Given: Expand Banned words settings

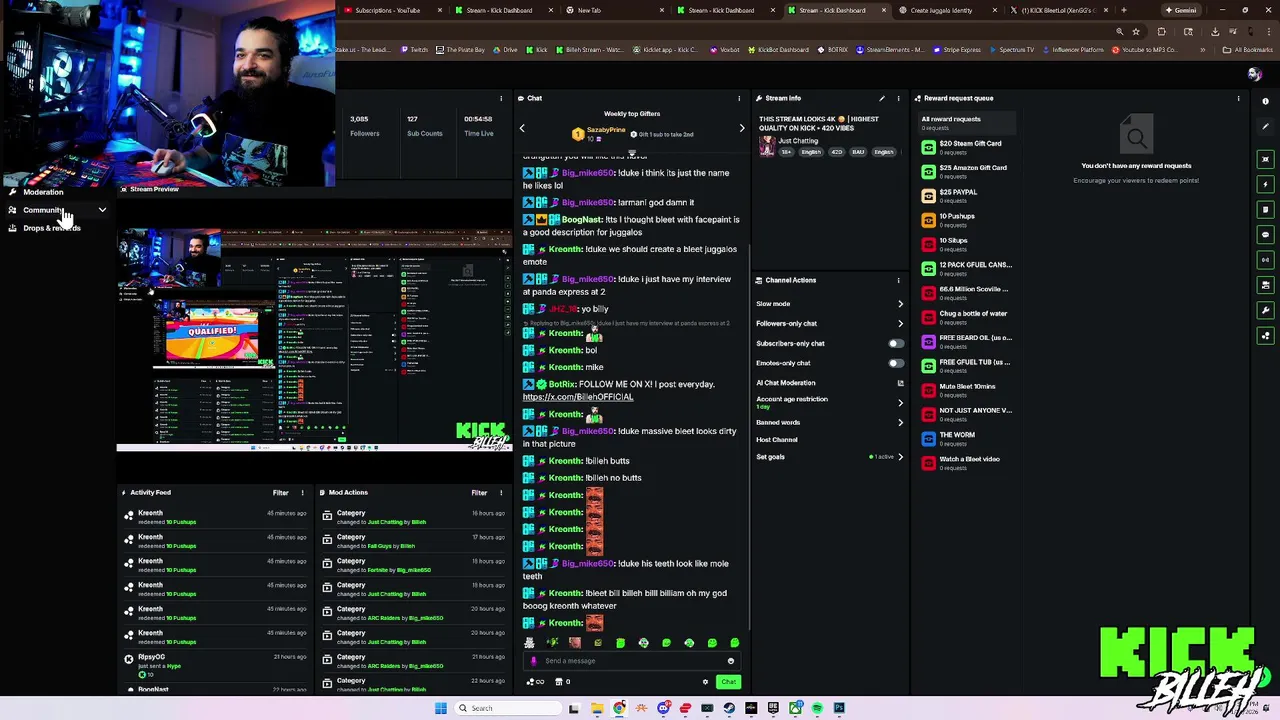Looking at the screenshot, I should click(900, 423).
